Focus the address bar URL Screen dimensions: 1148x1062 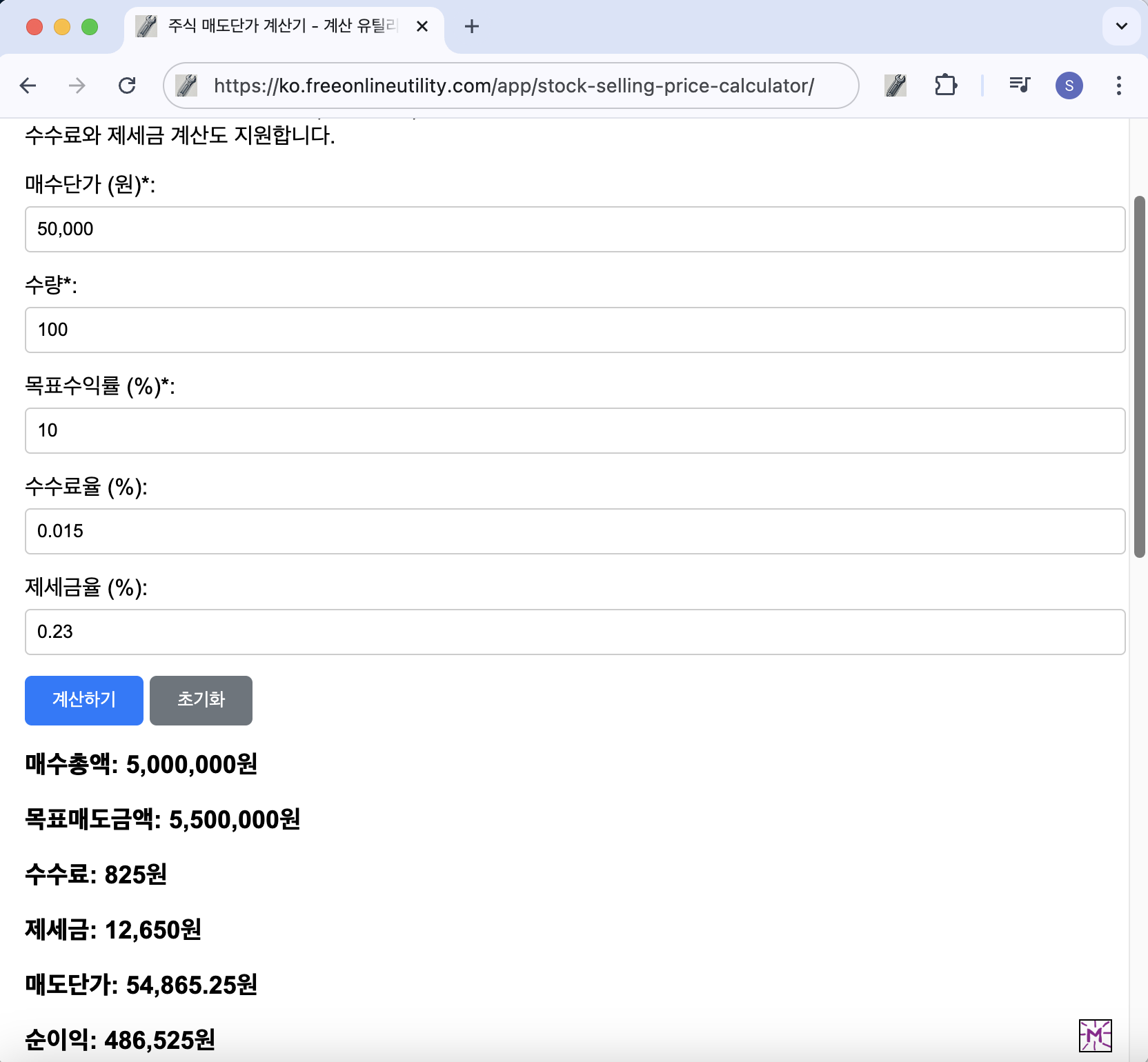pyautogui.click(x=514, y=86)
